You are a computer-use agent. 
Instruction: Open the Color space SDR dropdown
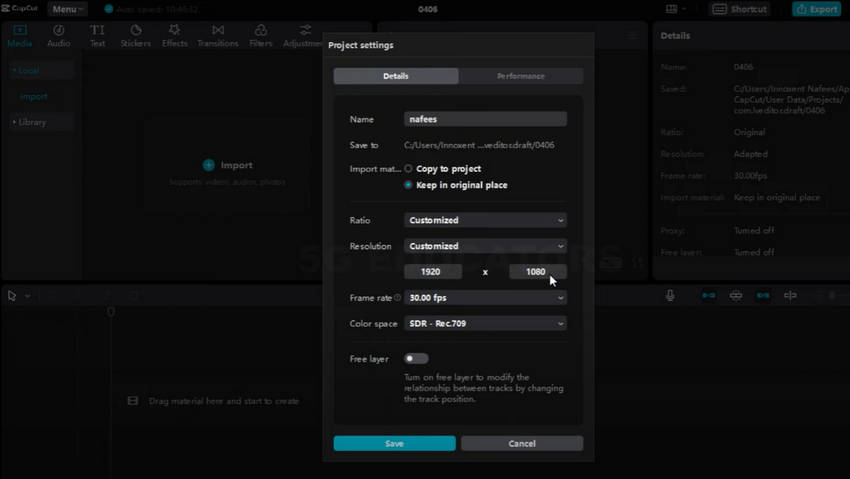point(485,323)
